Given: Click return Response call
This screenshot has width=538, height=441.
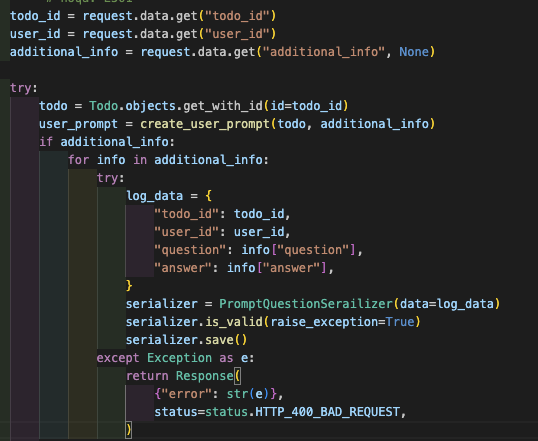Looking at the screenshot, I should click(x=184, y=376).
